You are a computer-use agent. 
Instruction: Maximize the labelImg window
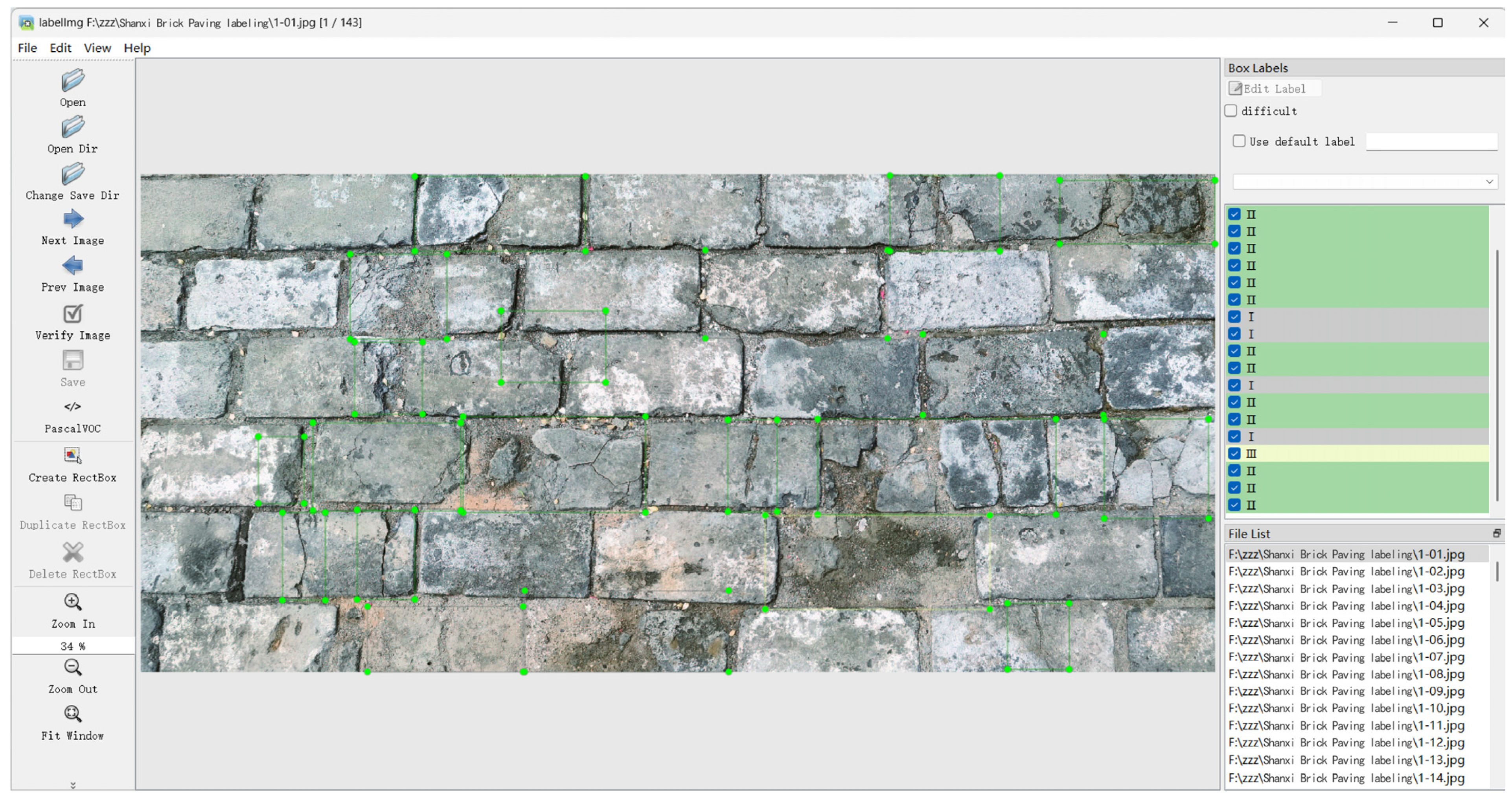pos(1437,23)
